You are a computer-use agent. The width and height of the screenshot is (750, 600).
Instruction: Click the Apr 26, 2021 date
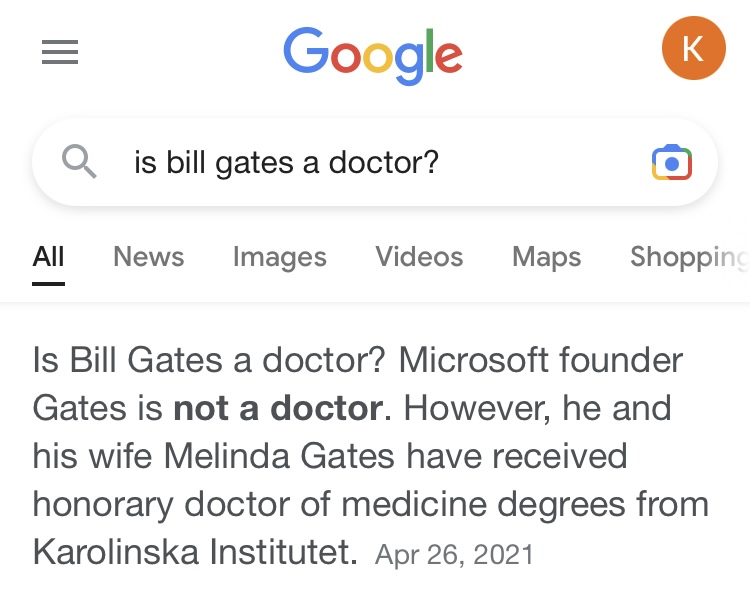pyautogui.click(x=454, y=555)
